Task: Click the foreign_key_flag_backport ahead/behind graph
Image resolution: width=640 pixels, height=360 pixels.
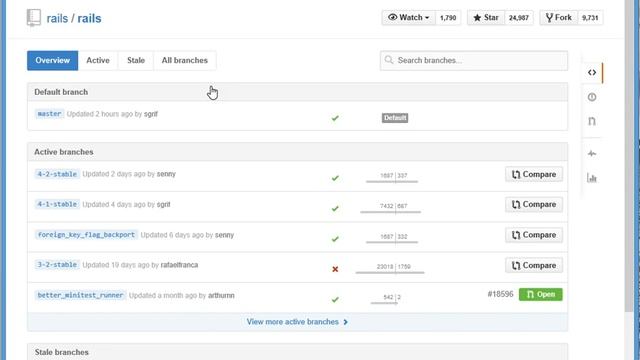Action: click(392, 238)
